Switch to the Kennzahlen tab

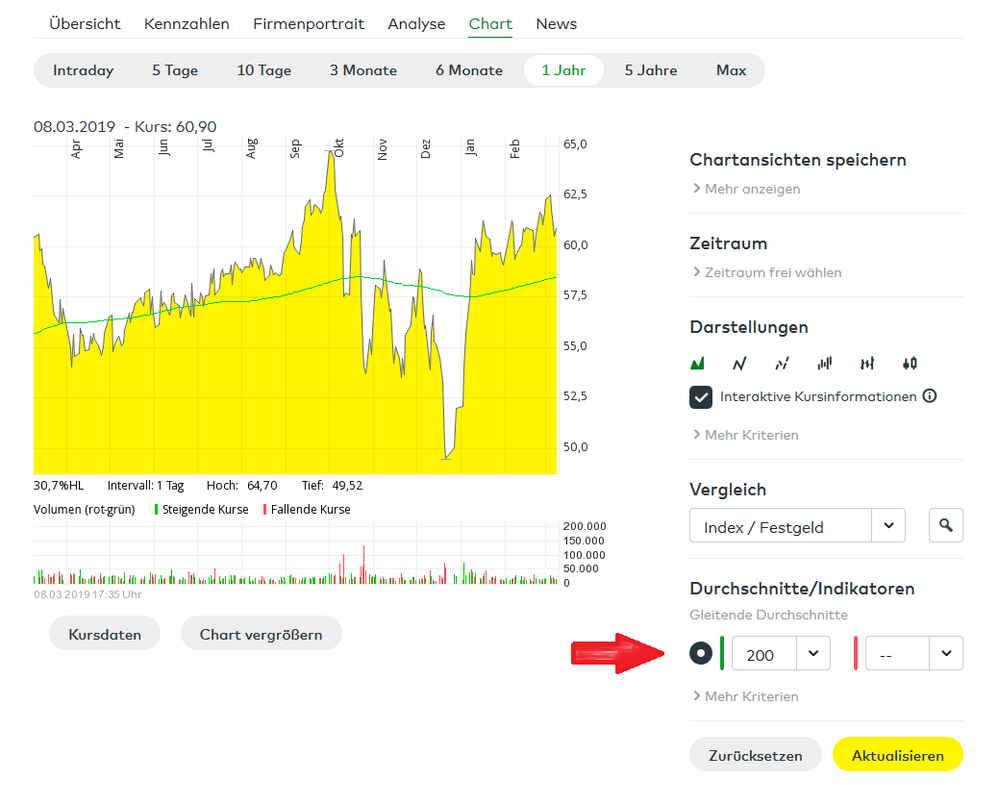tap(186, 23)
